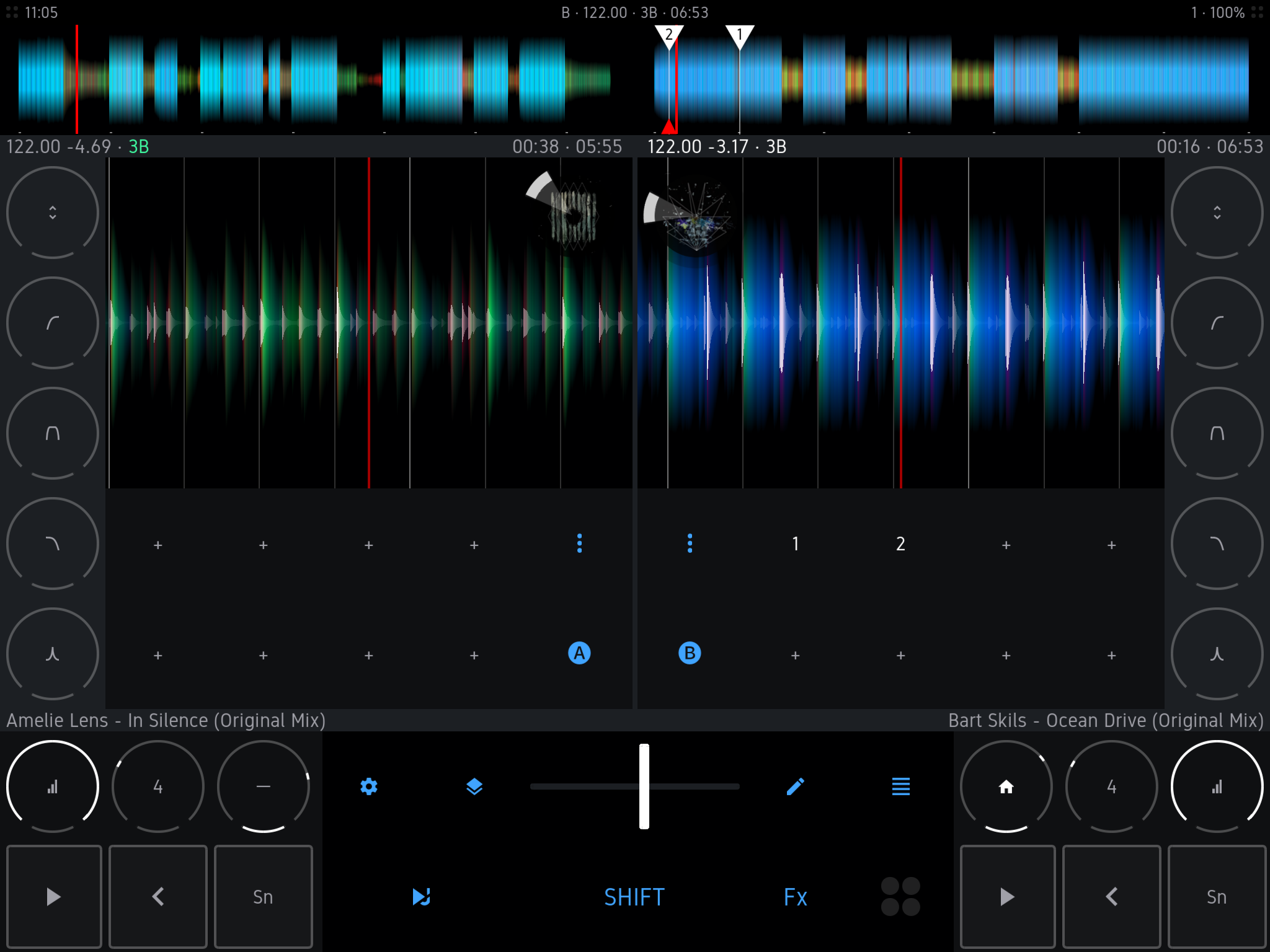Tap left deck volume bars knob
The image size is (1270, 952).
click(x=53, y=787)
